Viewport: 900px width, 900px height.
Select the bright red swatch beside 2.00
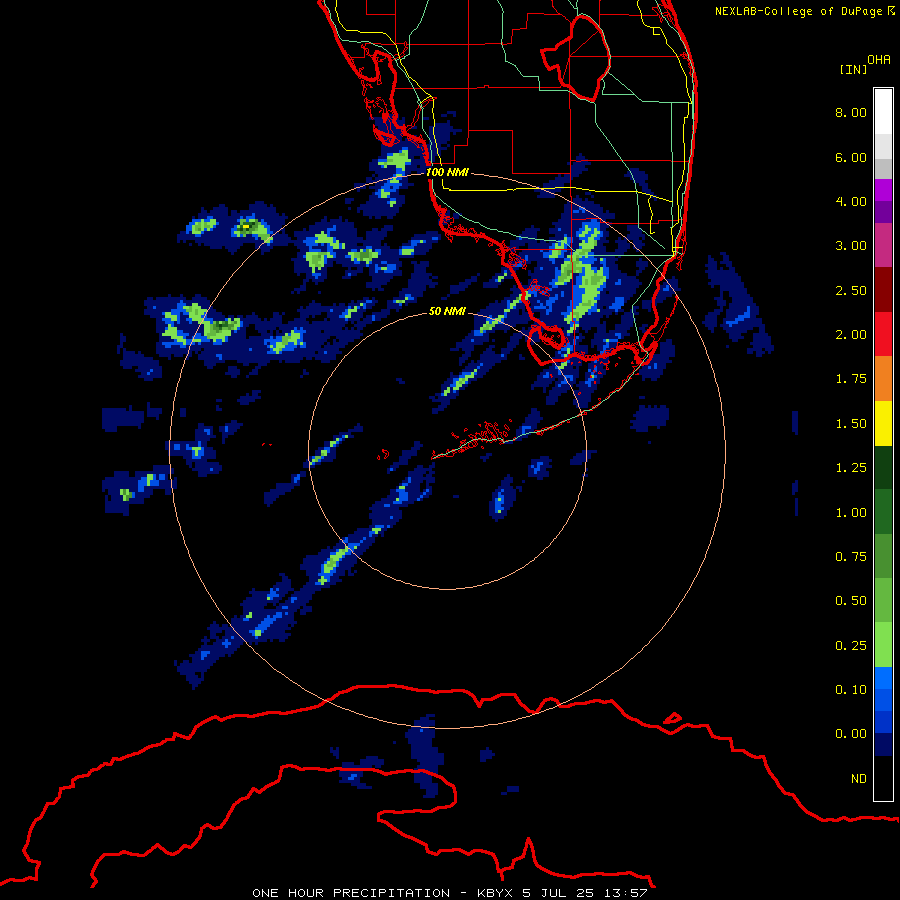[x=883, y=334]
